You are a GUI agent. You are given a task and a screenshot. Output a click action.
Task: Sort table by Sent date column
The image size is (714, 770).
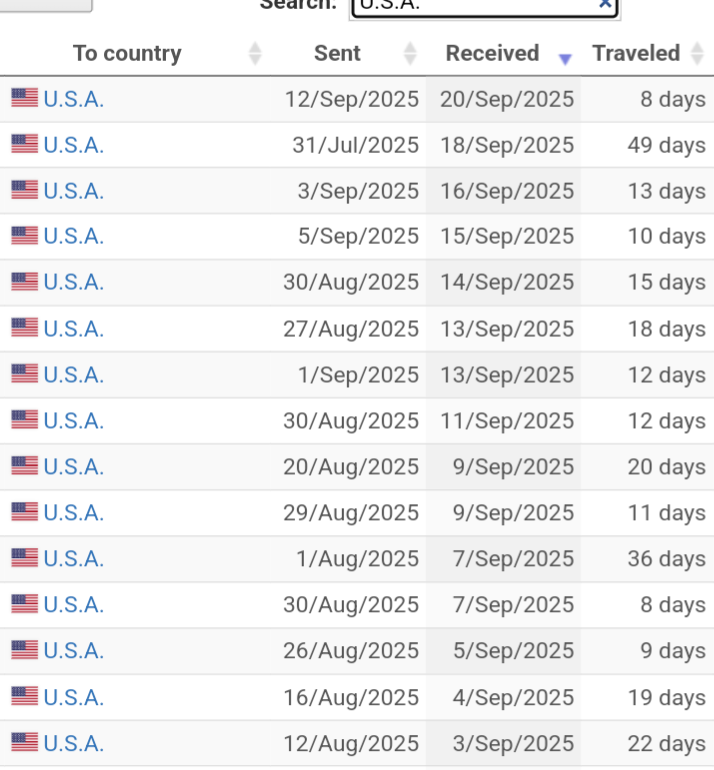click(337, 54)
